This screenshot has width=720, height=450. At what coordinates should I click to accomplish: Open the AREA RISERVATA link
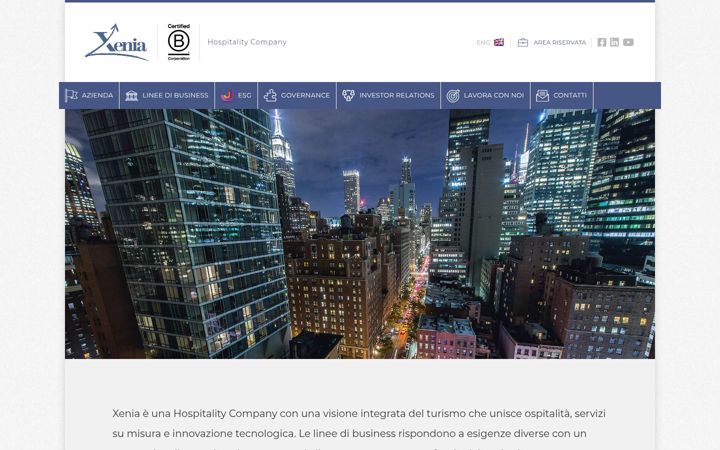click(559, 42)
